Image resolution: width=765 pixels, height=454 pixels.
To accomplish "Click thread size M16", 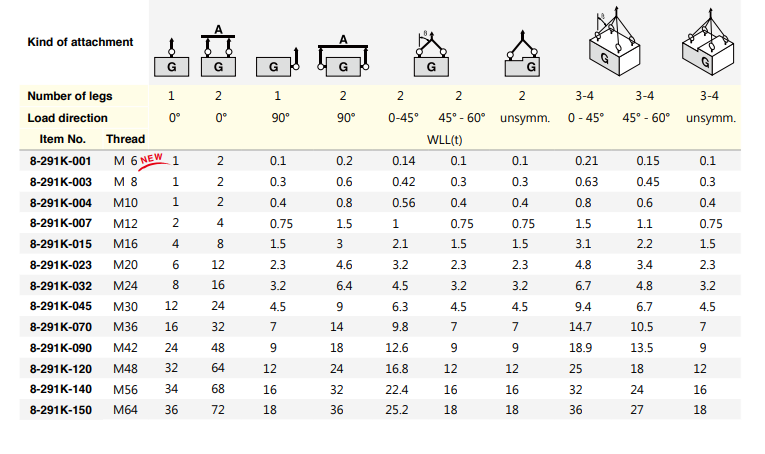I will click(125, 244).
